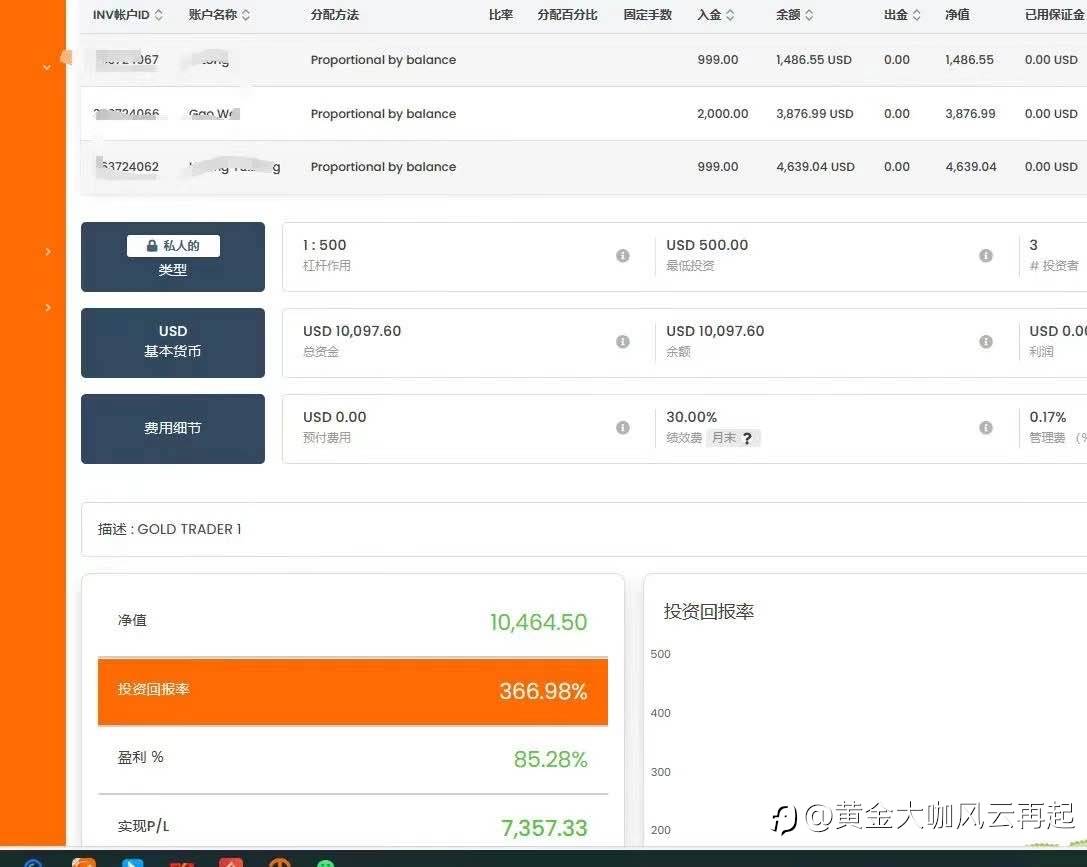Click the 费用细节 panel
Screen dimensions: 1087x867
173,429
